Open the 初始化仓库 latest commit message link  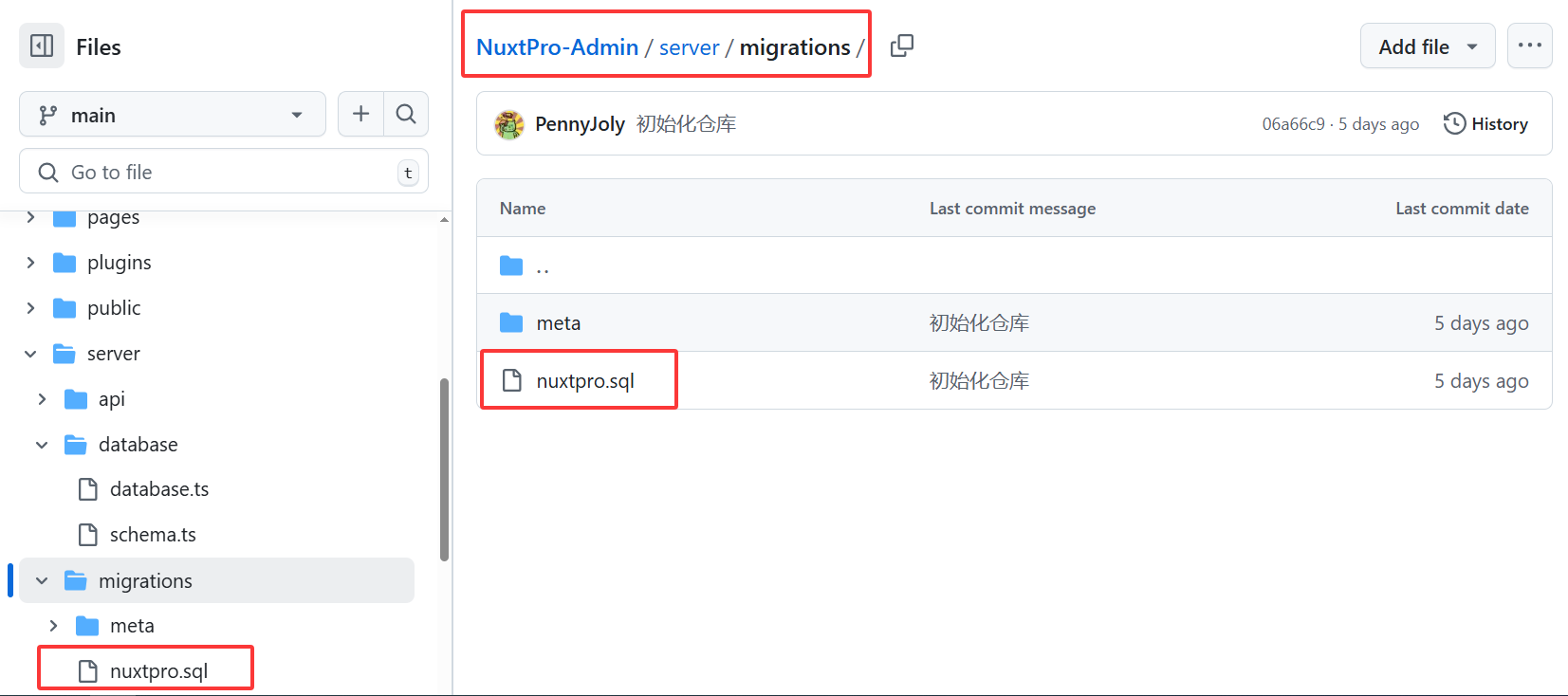(686, 124)
